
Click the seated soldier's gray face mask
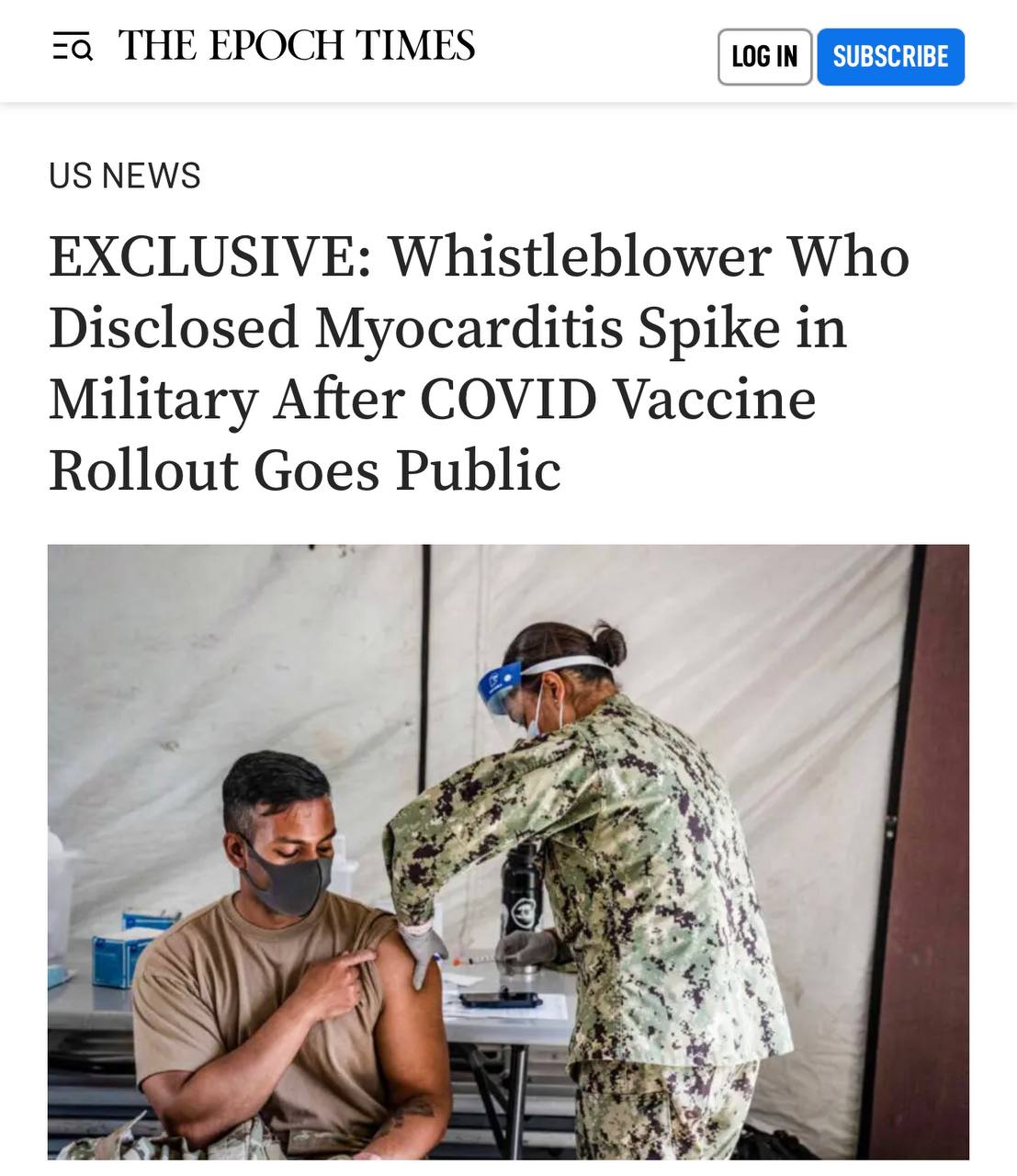click(286, 879)
